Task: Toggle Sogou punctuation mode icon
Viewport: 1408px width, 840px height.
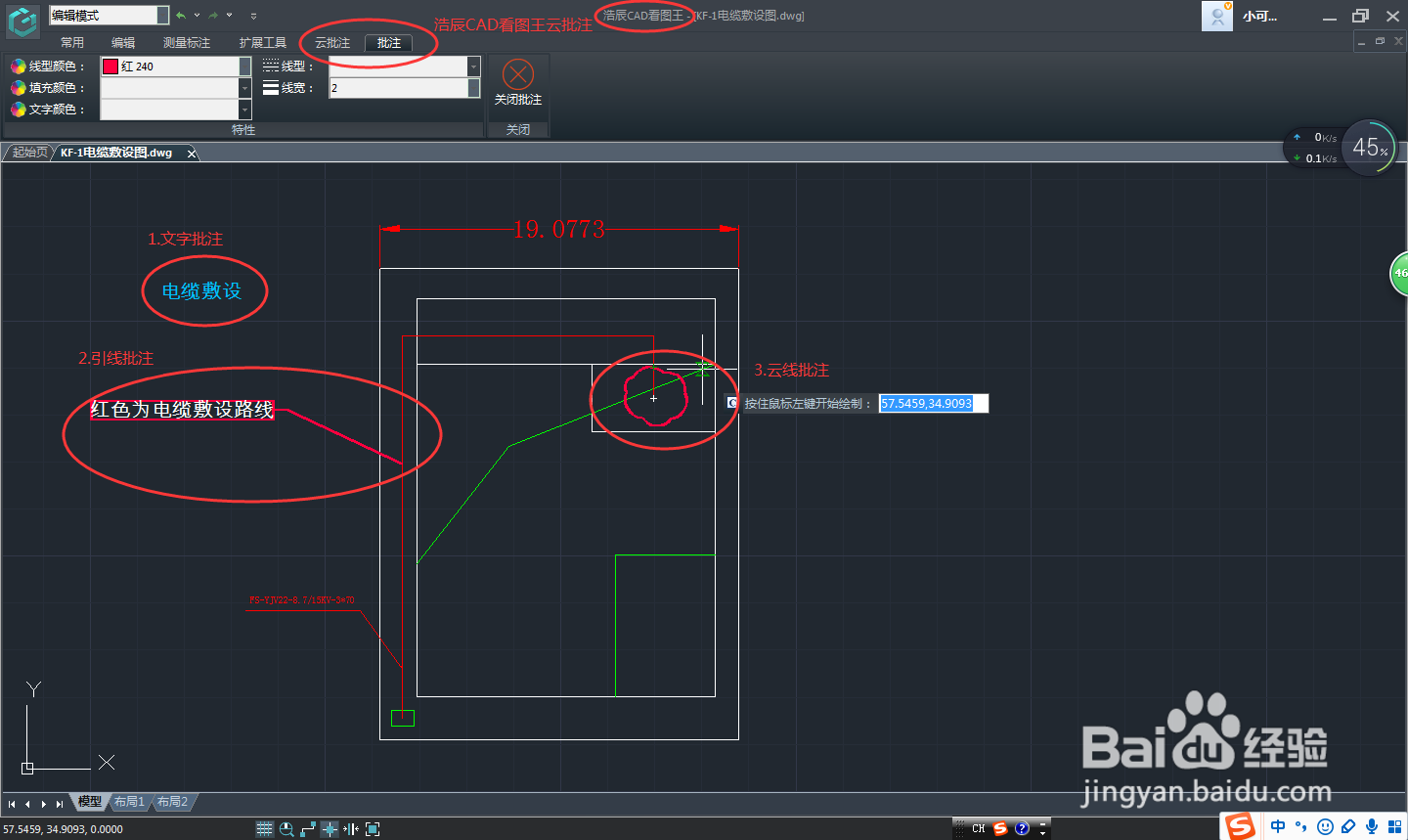Action: [x=1301, y=826]
